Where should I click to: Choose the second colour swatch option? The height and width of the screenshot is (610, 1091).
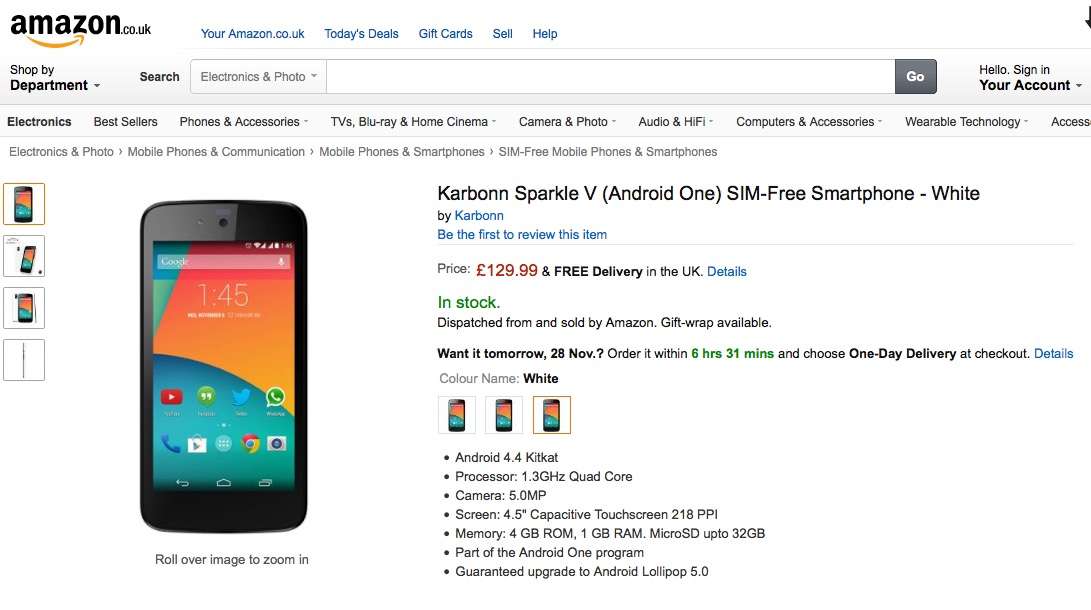[504, 415]
